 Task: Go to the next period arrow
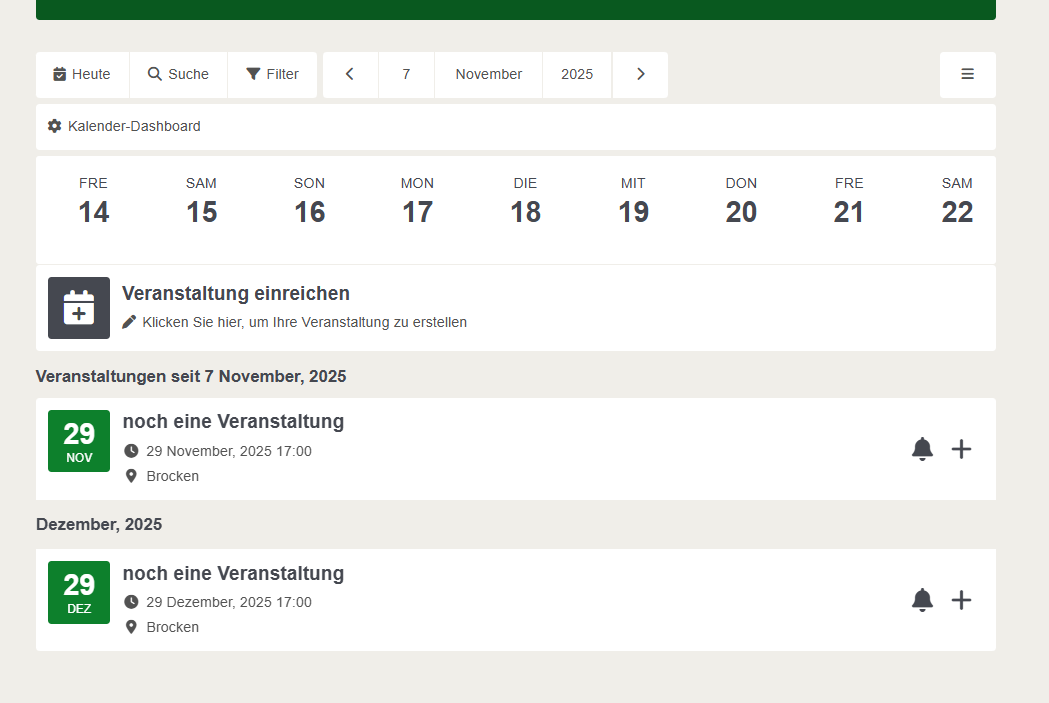[640, 74]
